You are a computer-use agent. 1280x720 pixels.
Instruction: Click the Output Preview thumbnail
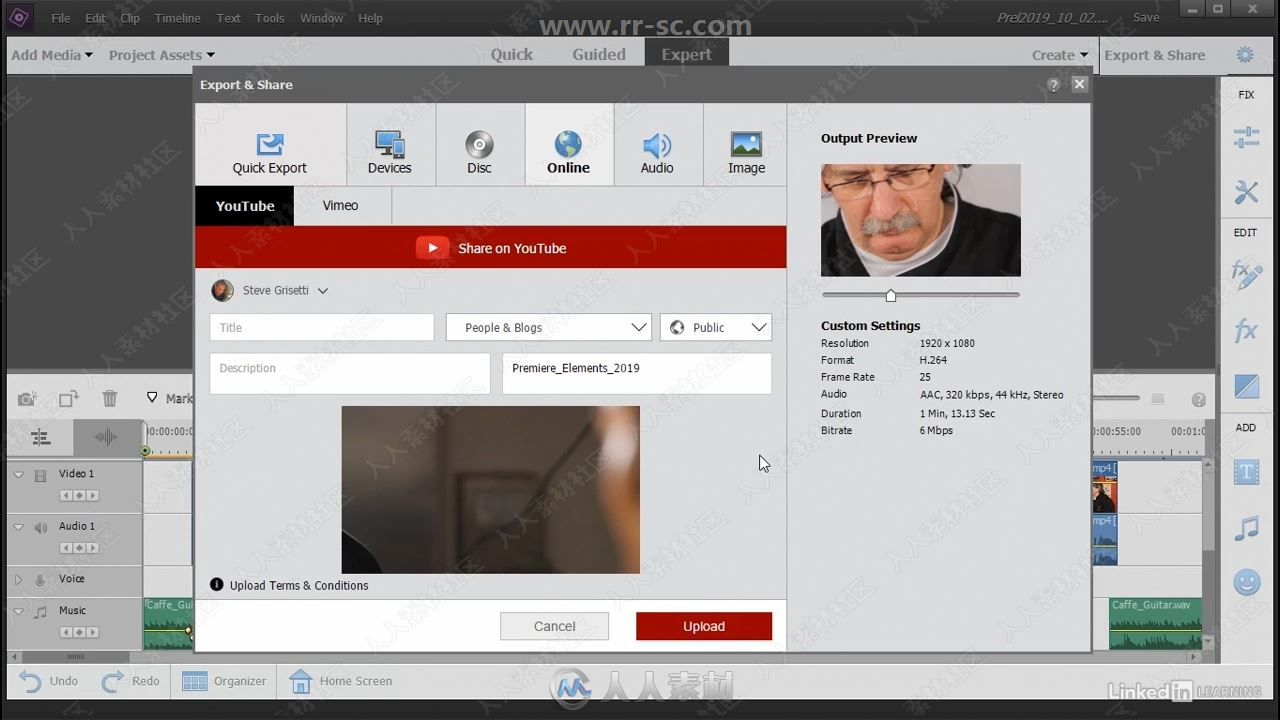921,220
